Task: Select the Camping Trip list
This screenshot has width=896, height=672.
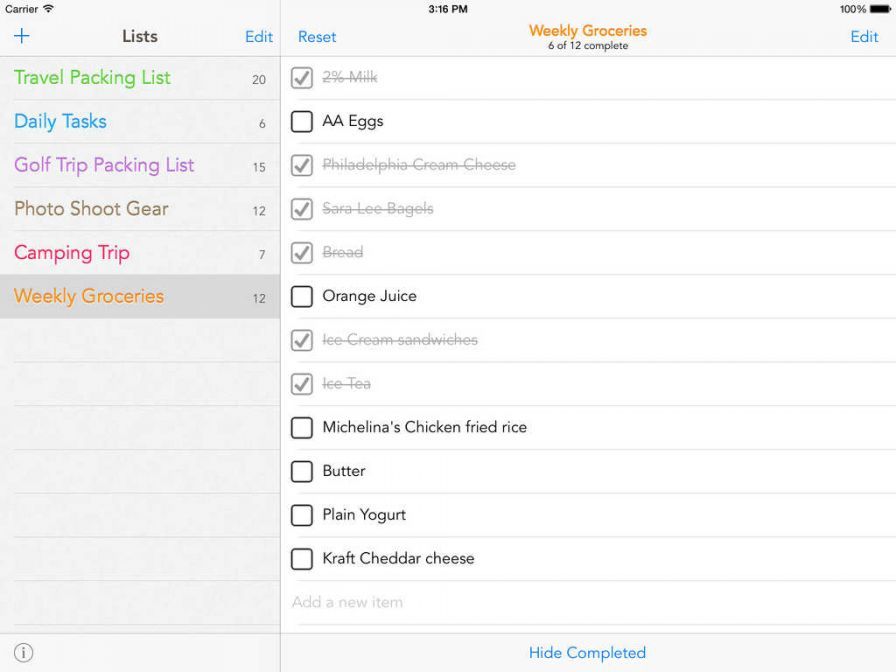Action: 72,253
